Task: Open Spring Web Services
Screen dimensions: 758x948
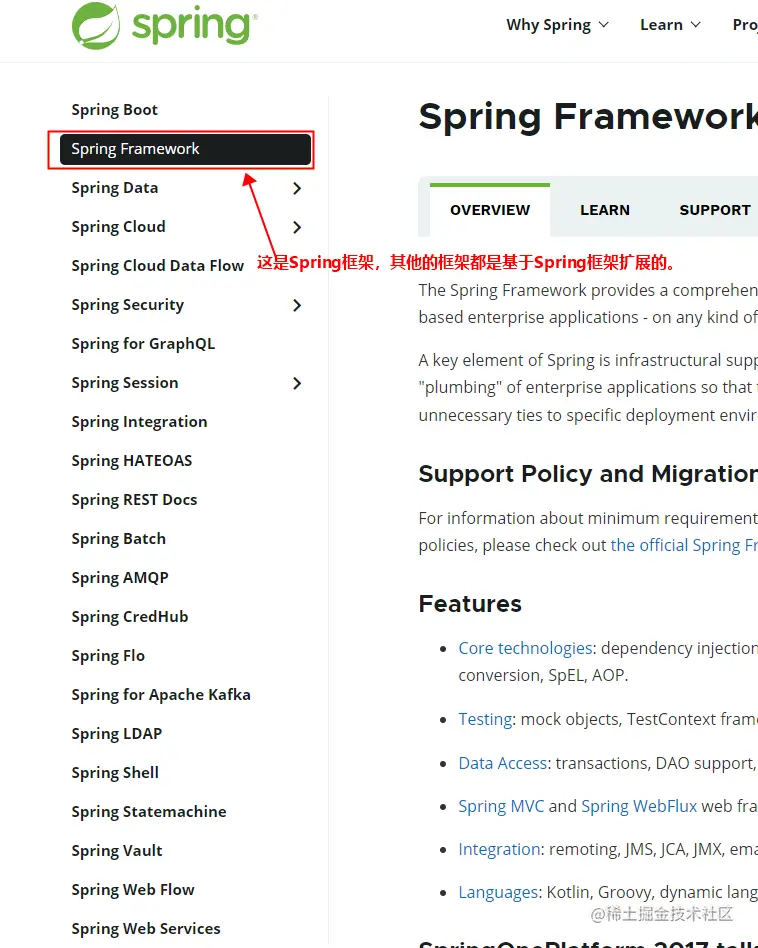Action: [x=146, y=929]
